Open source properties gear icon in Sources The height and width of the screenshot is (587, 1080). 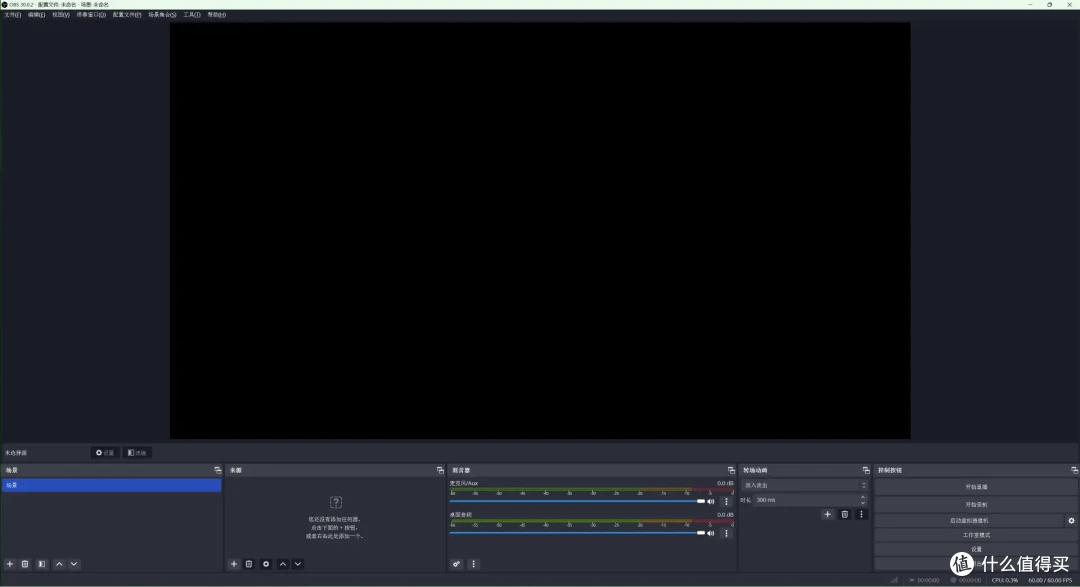pos(266,564)
